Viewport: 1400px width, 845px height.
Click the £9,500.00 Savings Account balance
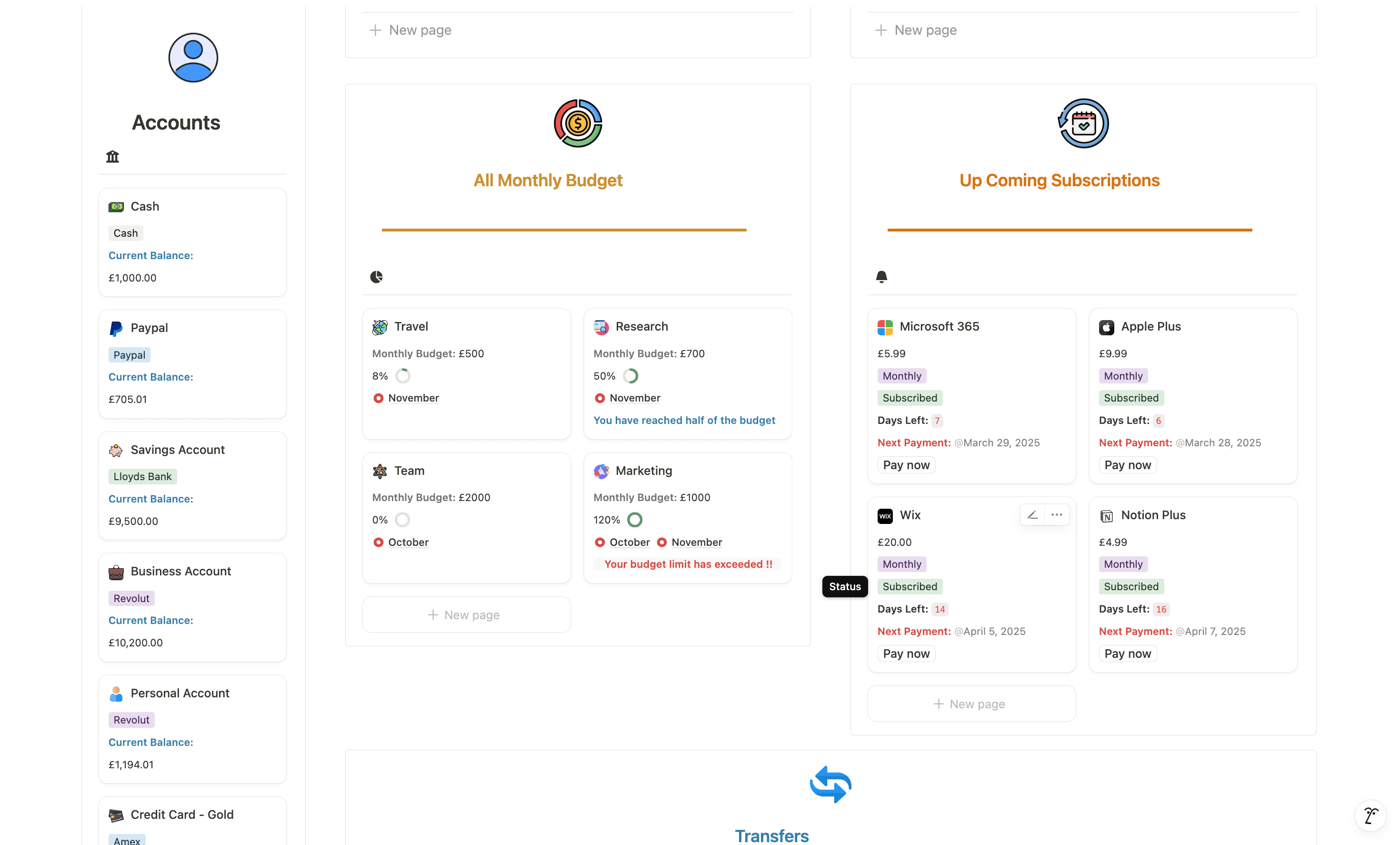tap(133, 521)
